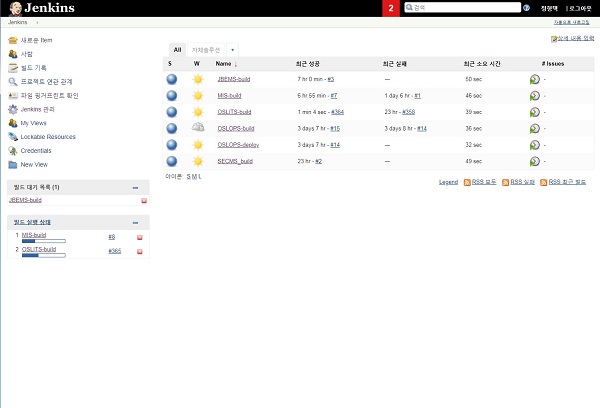Sort by the S status column header
This screenshot has width=600, height=408.
[x=170, y=64]
